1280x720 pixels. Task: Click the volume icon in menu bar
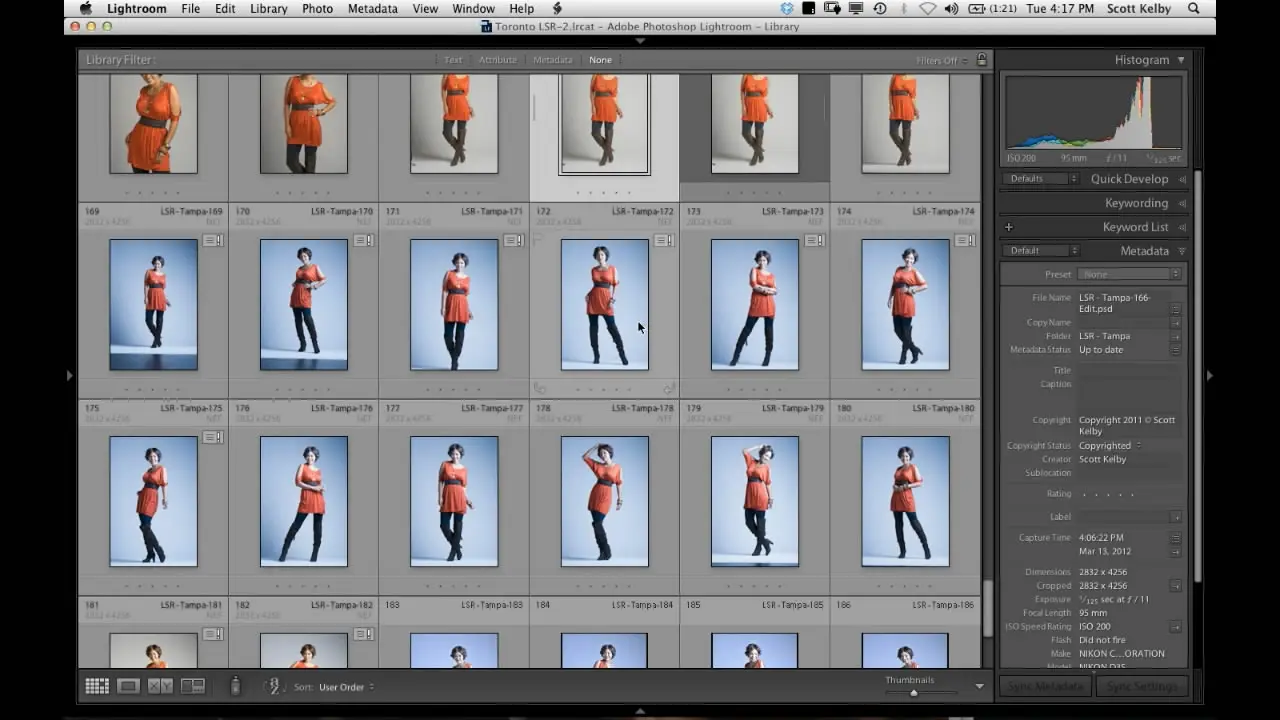[x=950, y=9]
